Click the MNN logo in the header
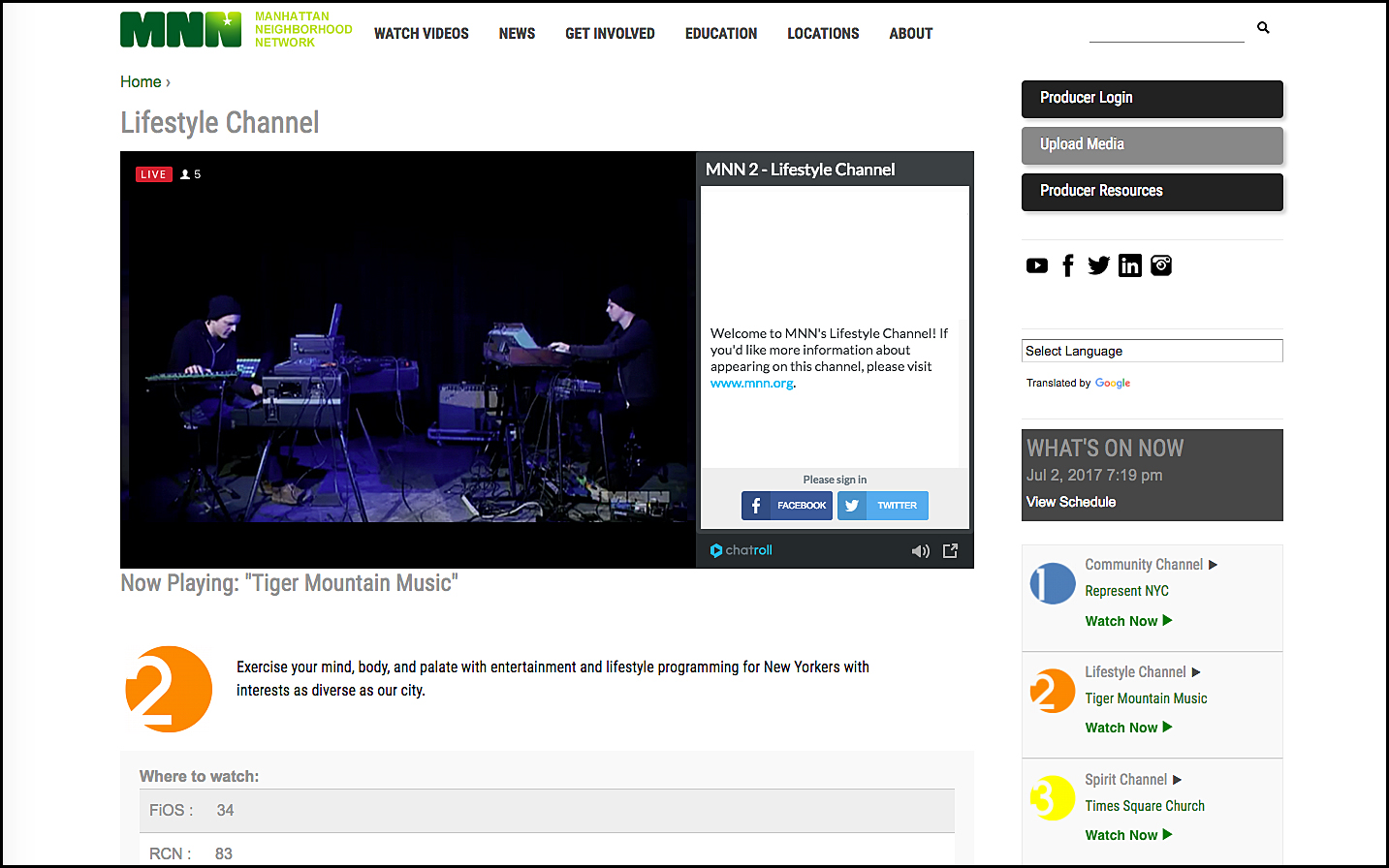1389x868 pixels. (180, 30)
